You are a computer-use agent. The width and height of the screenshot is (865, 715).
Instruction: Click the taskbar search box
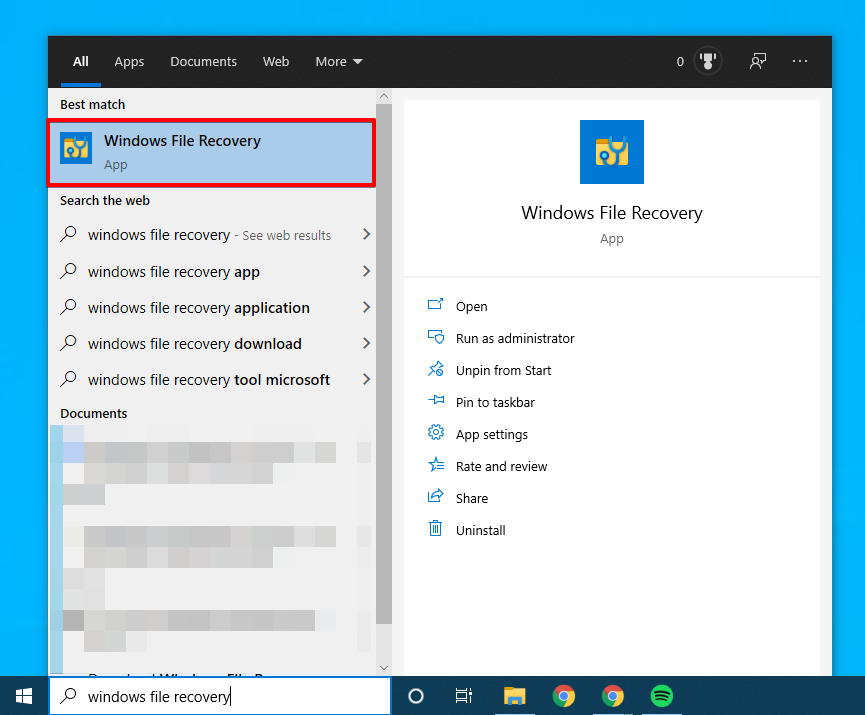tap(220, 696)
